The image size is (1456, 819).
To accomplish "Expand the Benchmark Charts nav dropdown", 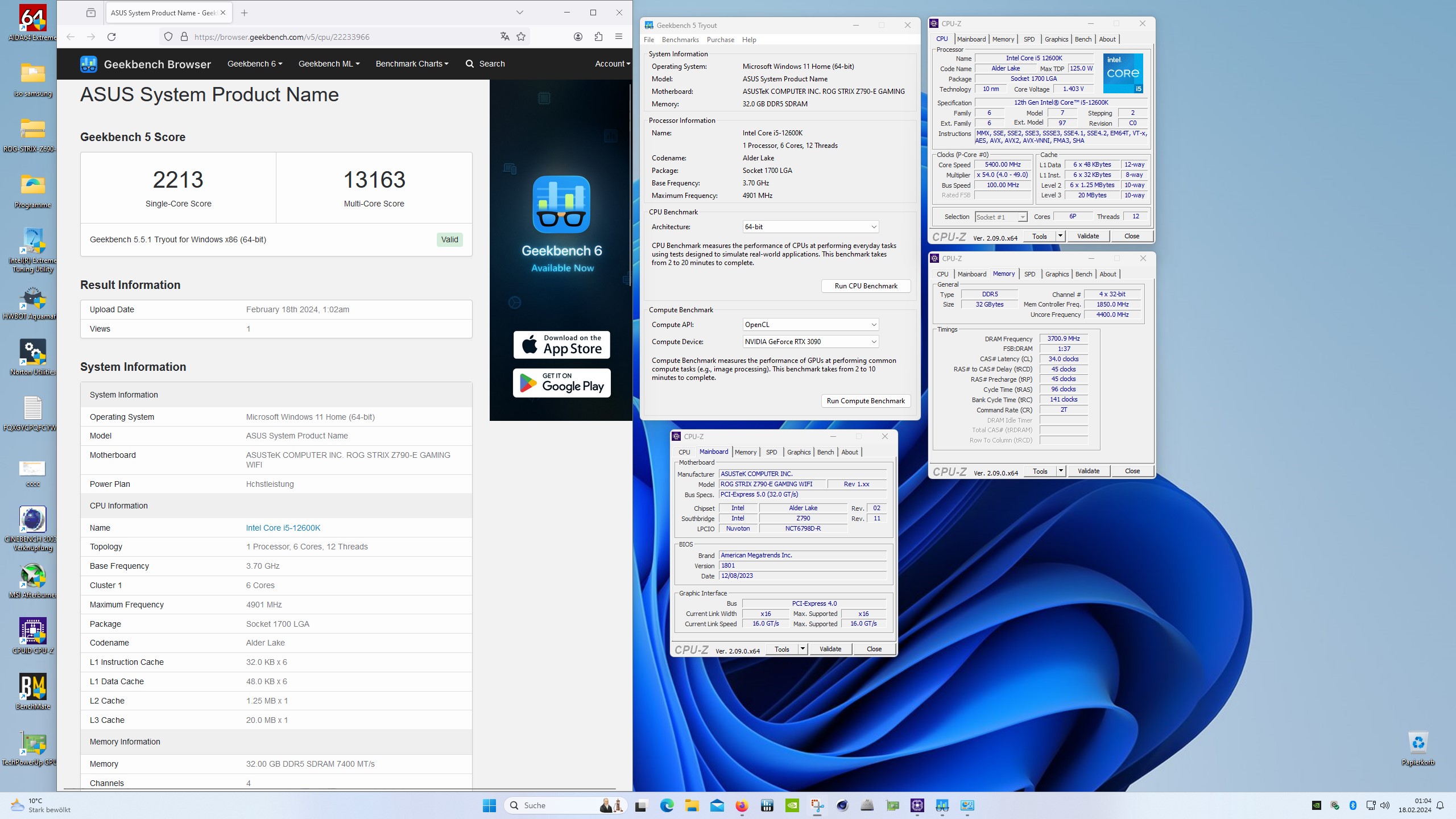I will point(412,64).
